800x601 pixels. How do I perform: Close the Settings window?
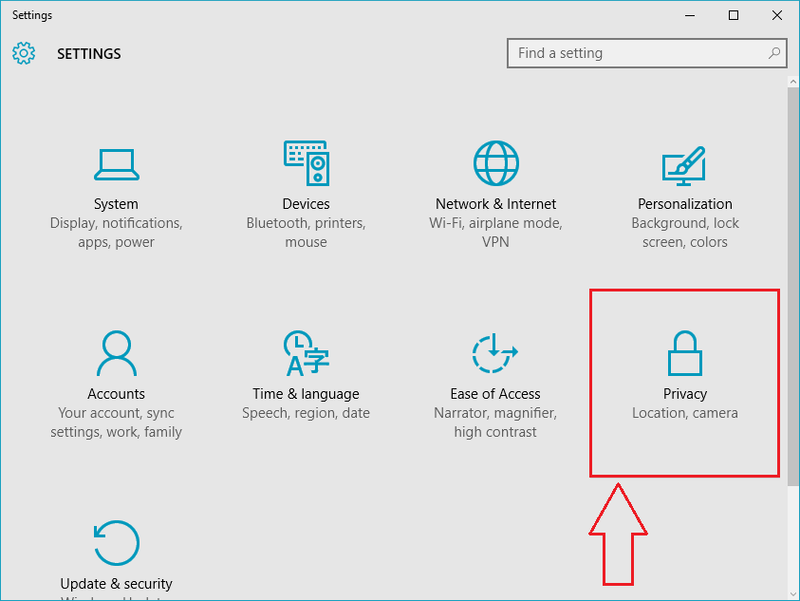click(777, 15)
